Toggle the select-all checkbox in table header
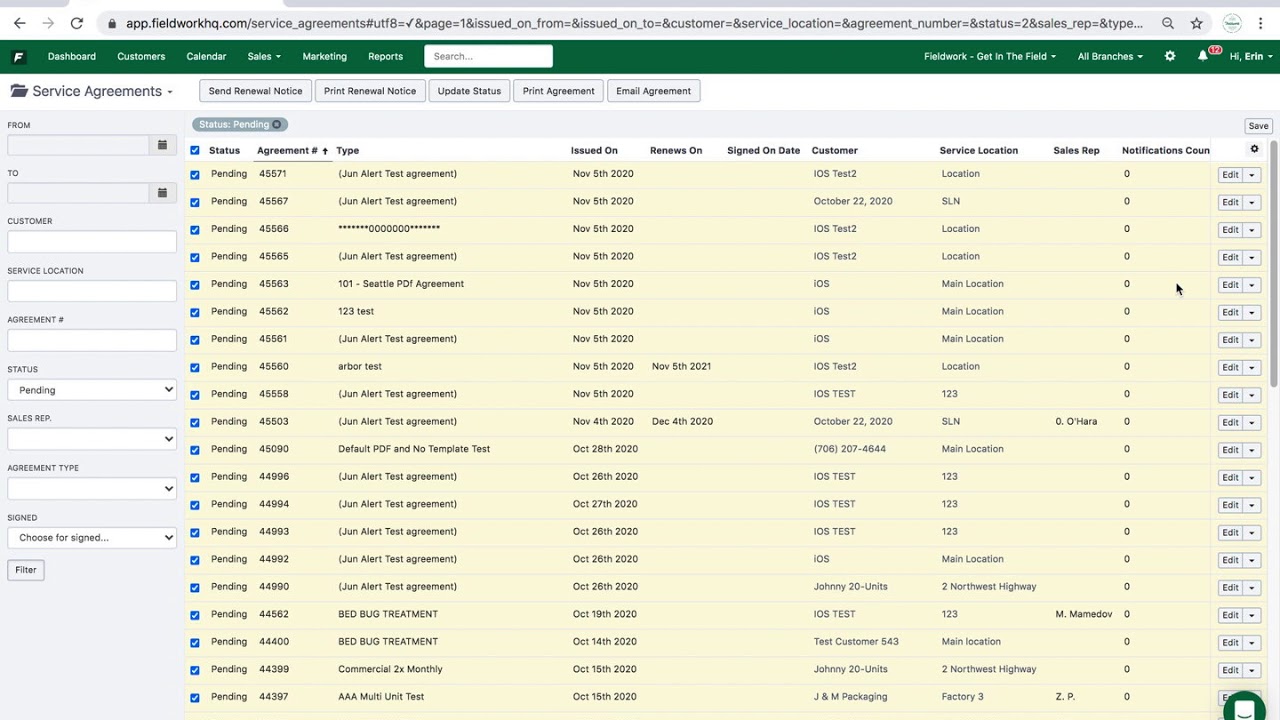This screenshot has width=1280, height=720. click(195, 150)
